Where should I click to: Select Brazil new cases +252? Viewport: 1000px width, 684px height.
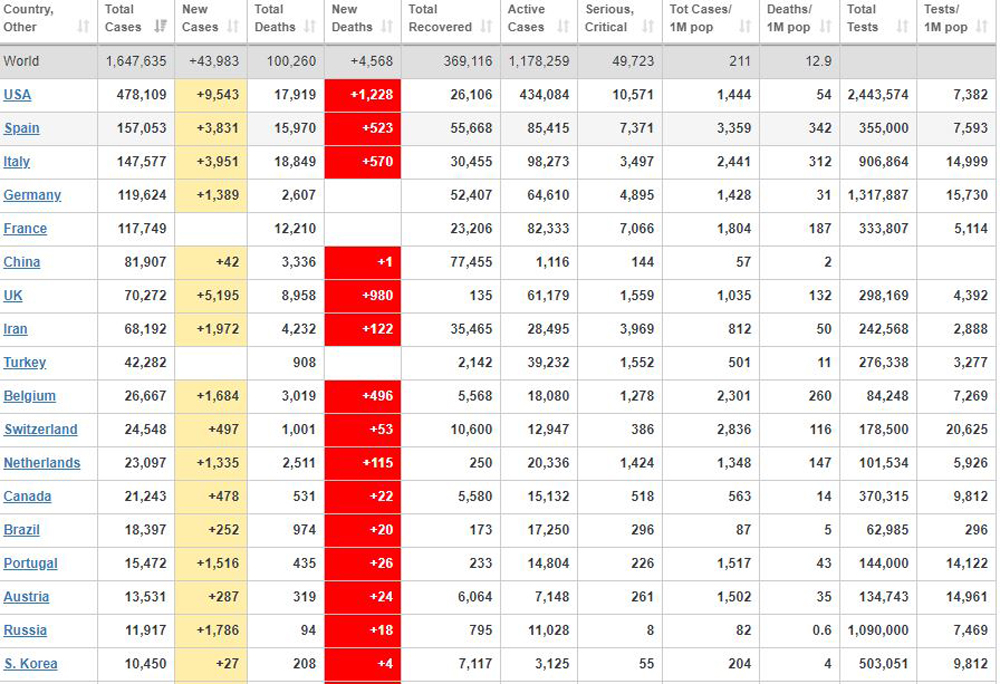click(210, 530)
